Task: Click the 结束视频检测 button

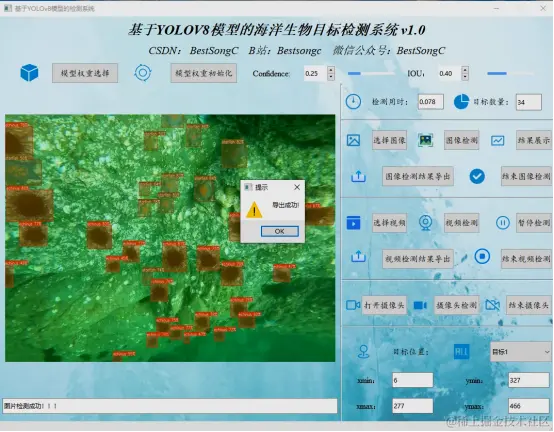Action: point(526,259)
